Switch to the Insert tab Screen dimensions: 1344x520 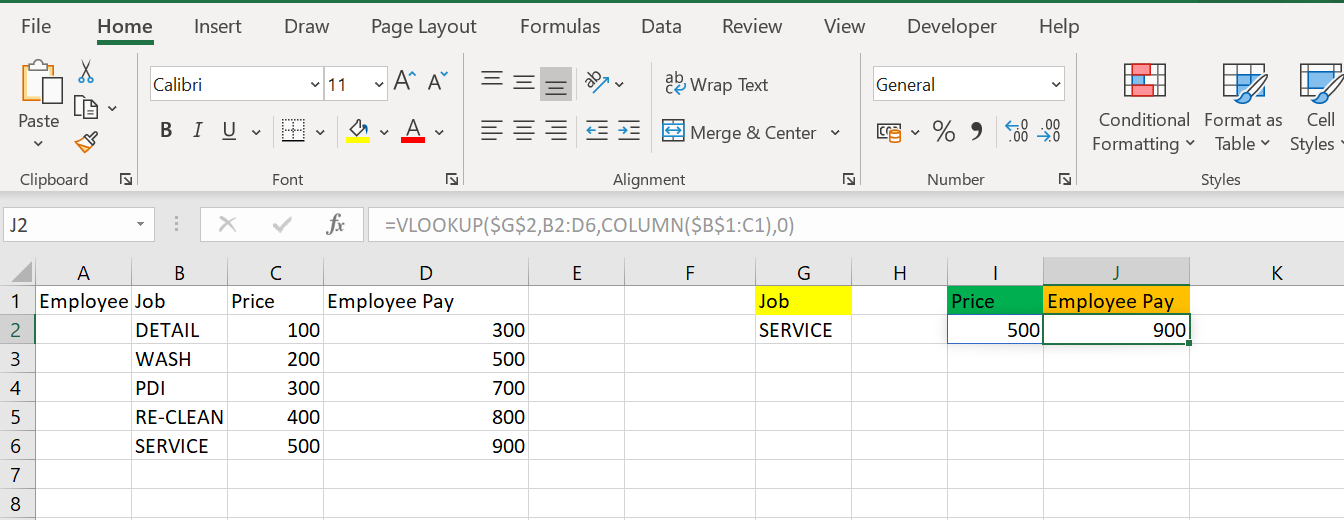point(218,27)
